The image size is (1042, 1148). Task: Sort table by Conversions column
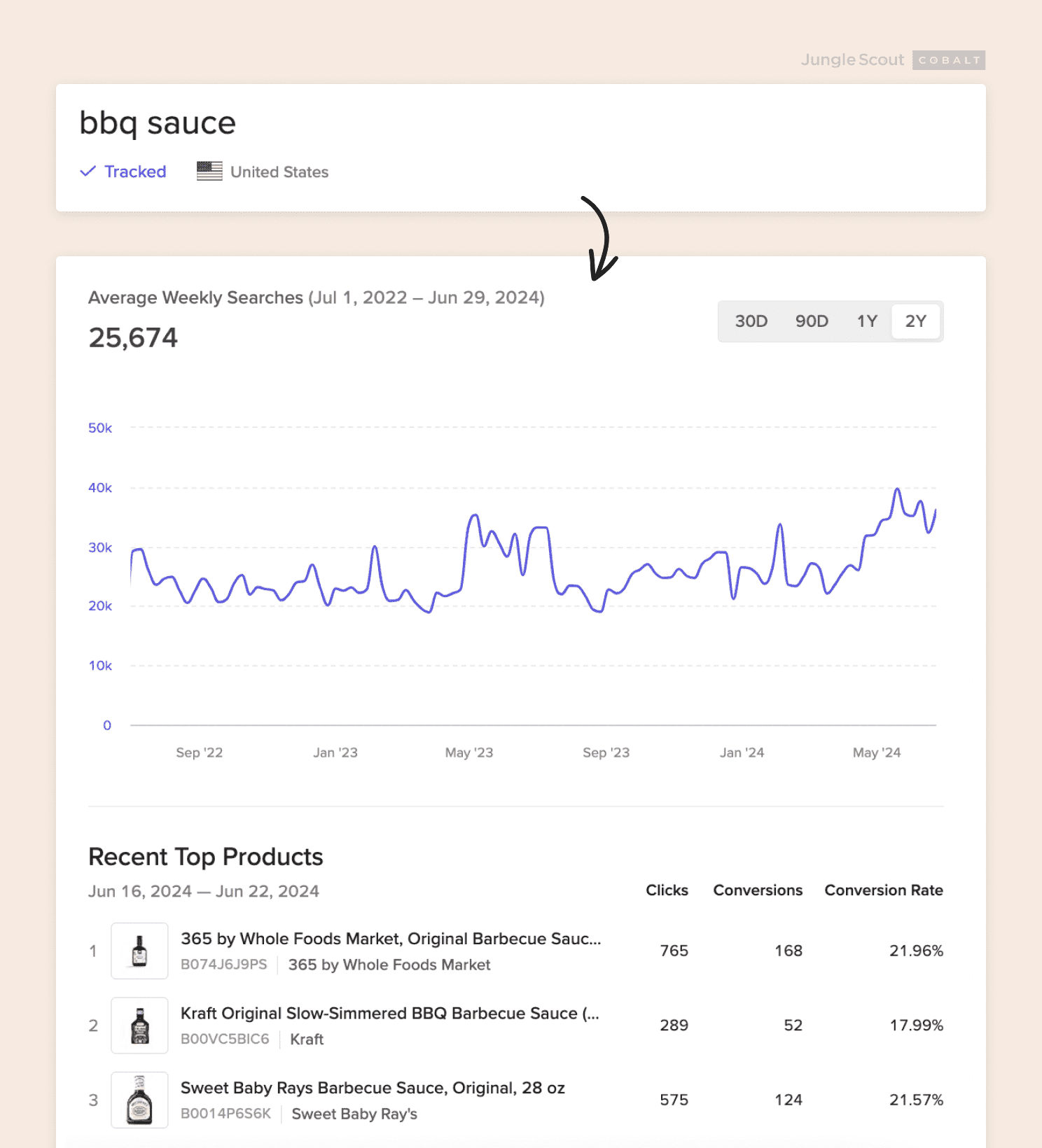click(x=758, y=890)
